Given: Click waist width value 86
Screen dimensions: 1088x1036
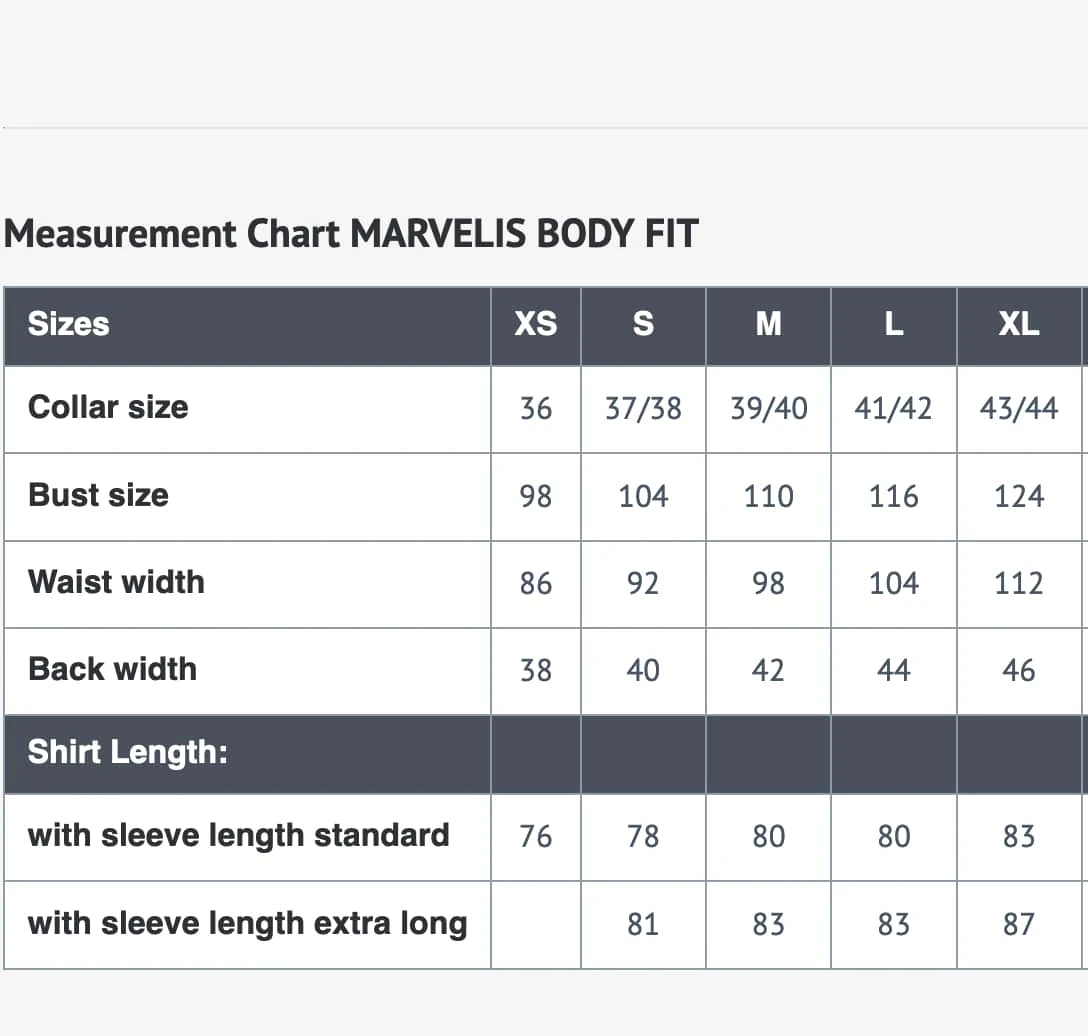Looking at the screenshot, I should point(536,583).
